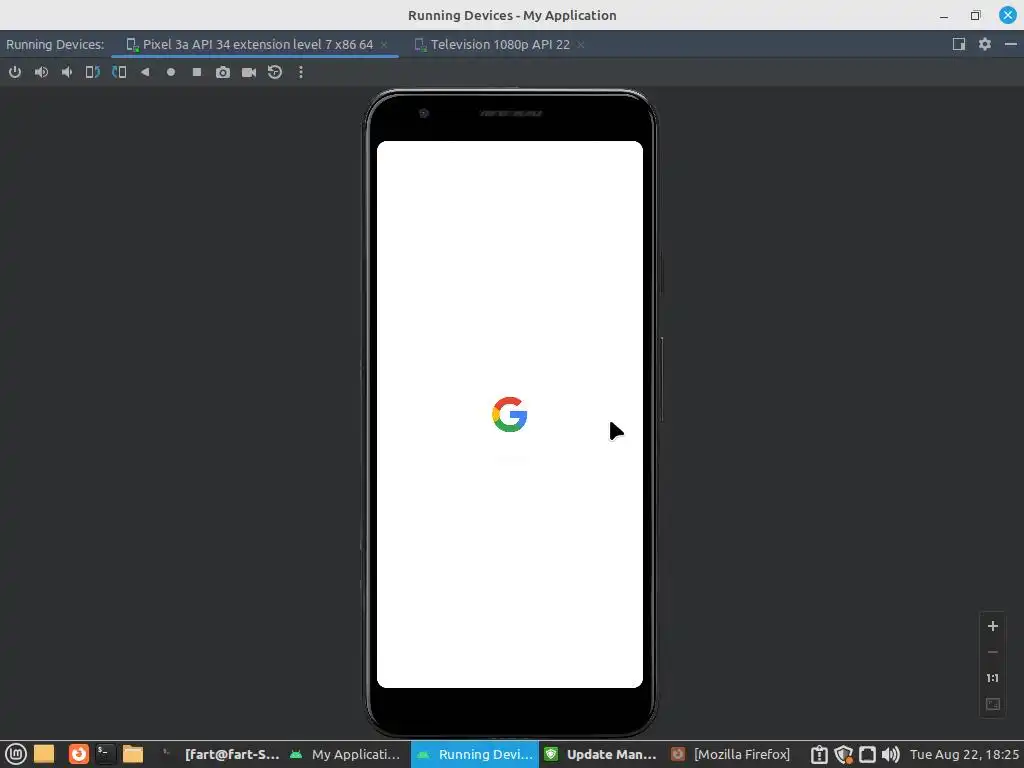Tap the emulator Overview square button
The image size is (1024, 768).
(x=197, y=72)
